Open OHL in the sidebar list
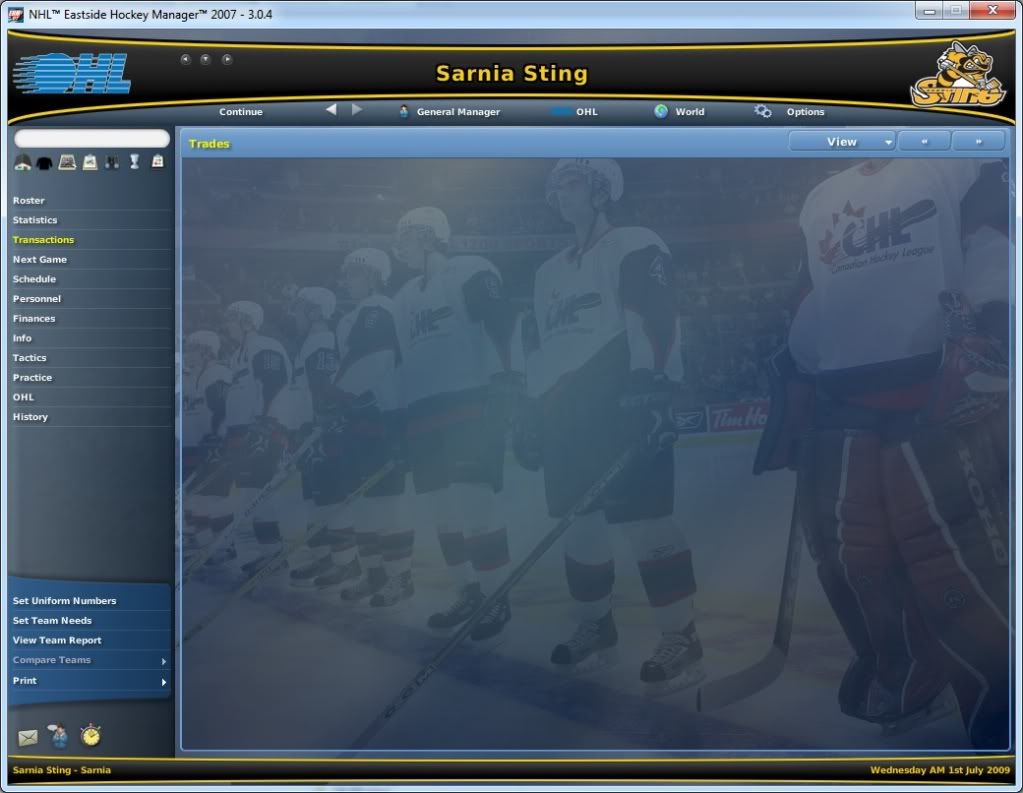This screenshot has width=1023, height=793. tap(23, 397)
